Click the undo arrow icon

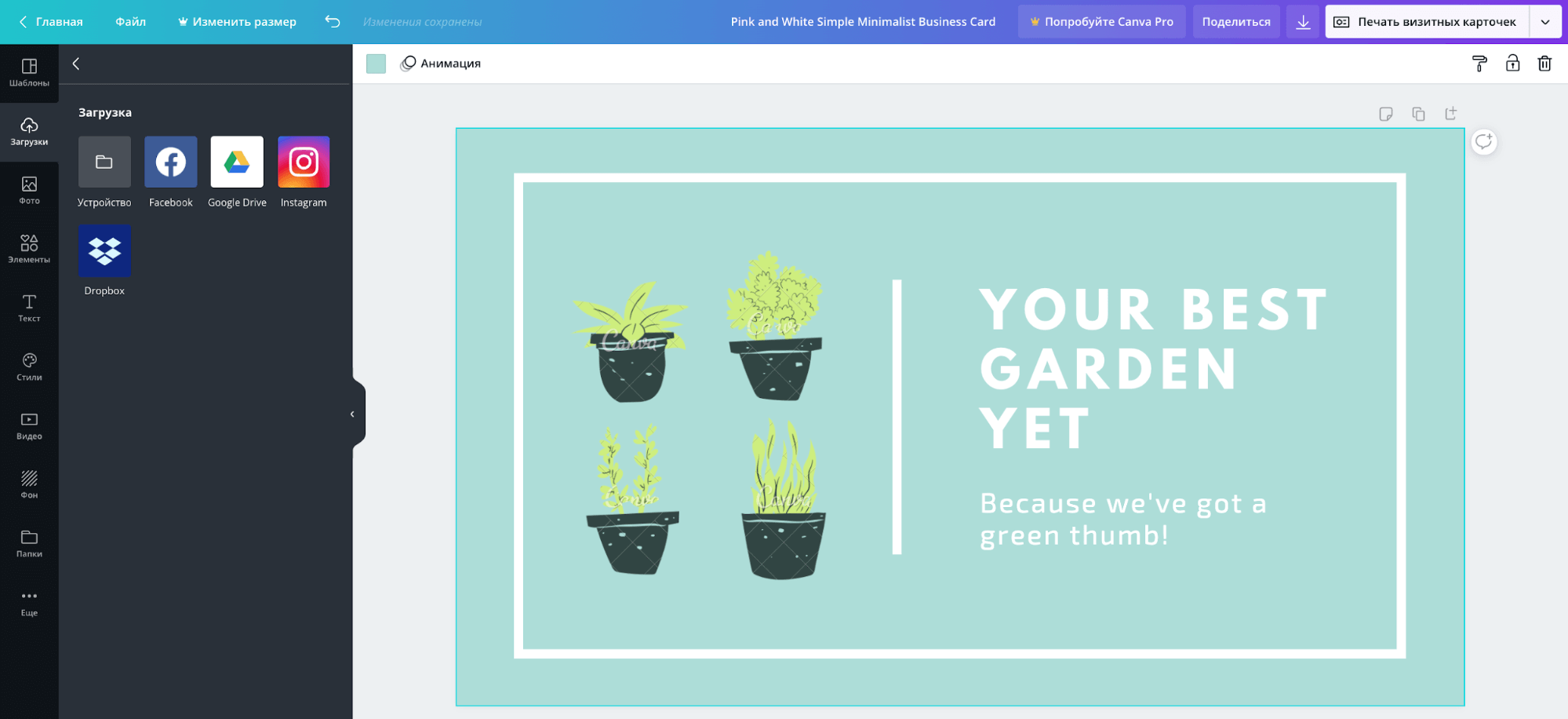click(333, 22)
